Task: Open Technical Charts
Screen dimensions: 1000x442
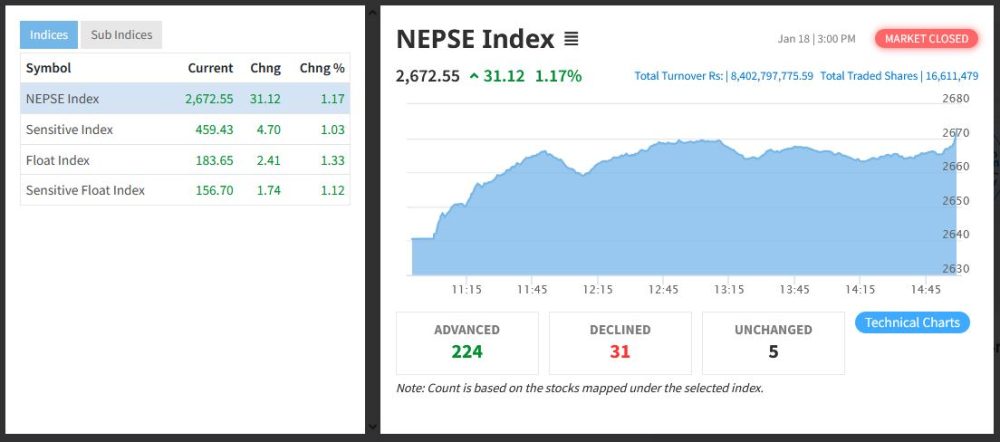Action: [x=911, y=322]
